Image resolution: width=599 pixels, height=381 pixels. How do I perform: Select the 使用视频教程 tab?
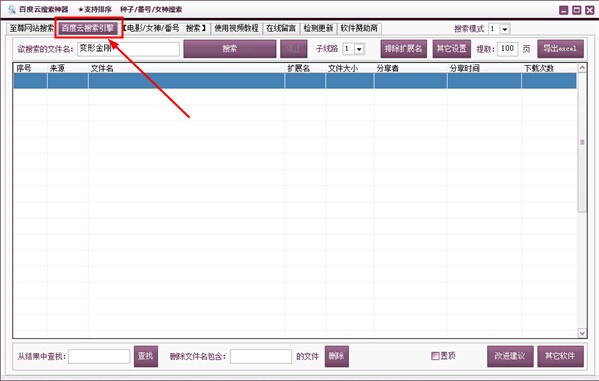pos(236,28)
